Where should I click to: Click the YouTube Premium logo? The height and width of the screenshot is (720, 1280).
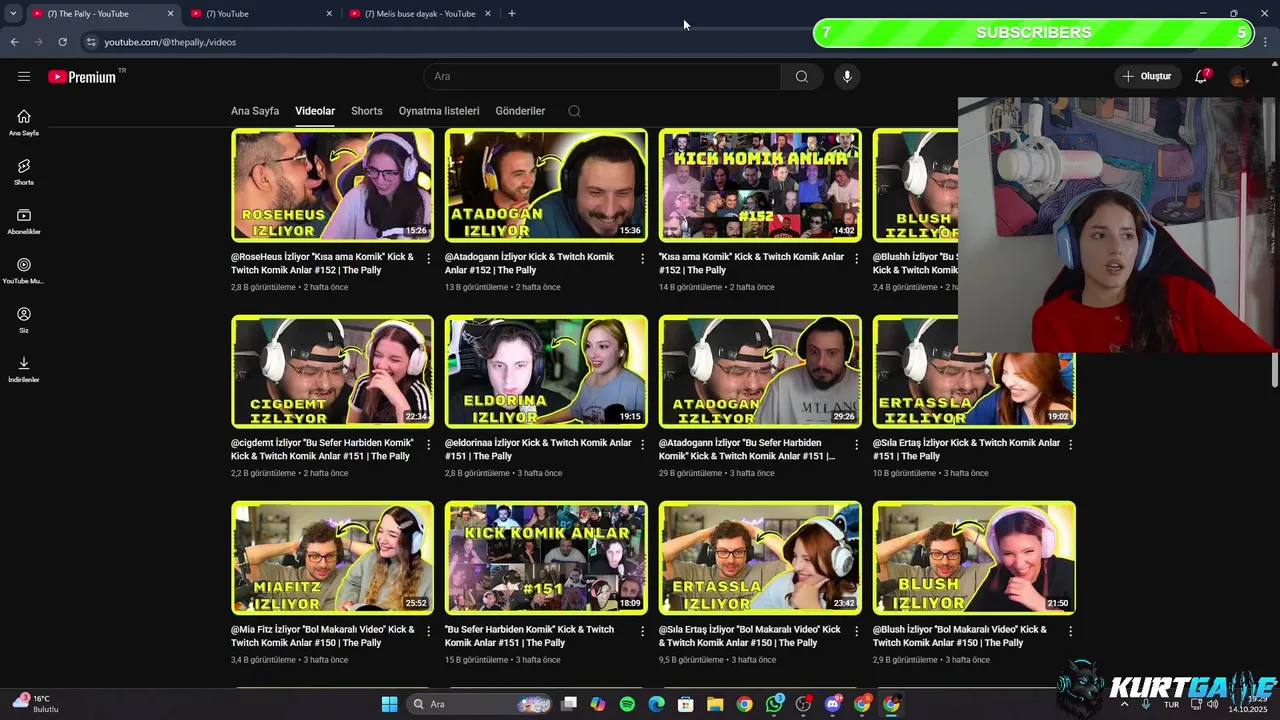pyautogui.click(x=82, y=77)
